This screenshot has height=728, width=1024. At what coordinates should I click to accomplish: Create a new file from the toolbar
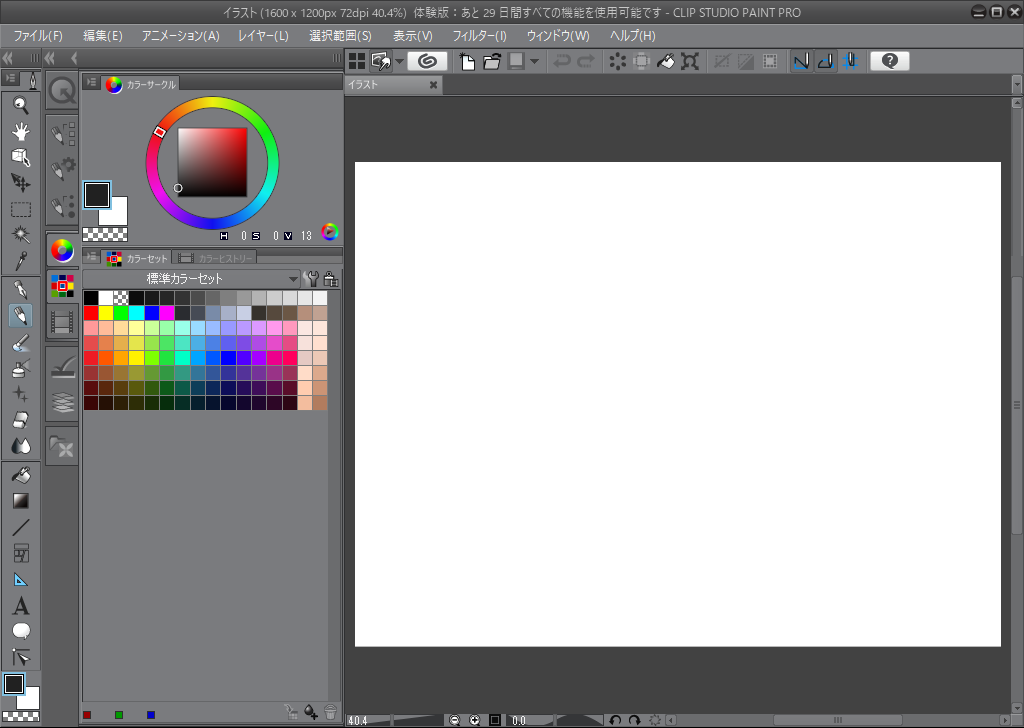coord(467,61)
